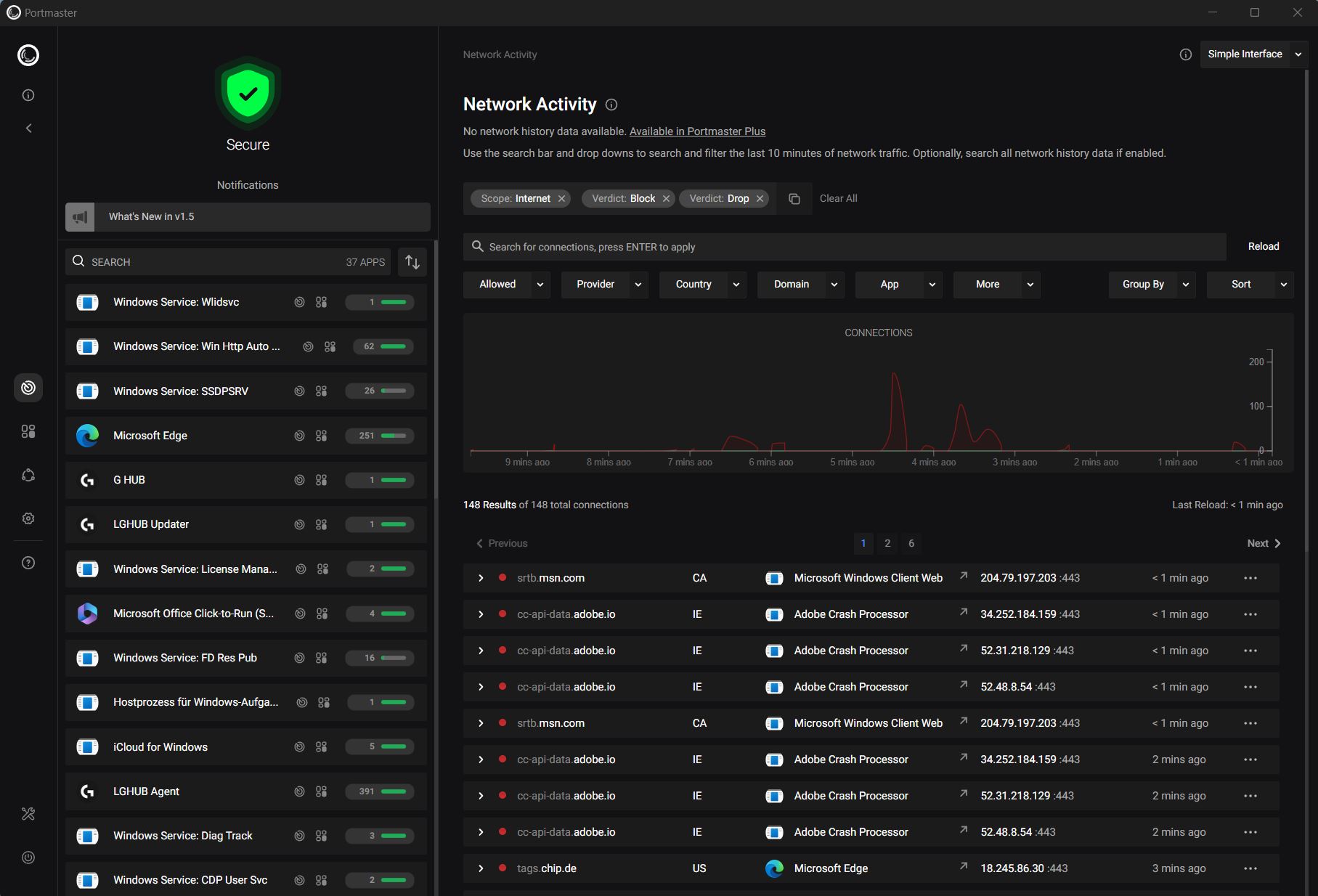Open the Group By dropdown
This screenshot has height=896, width=1318.
point(1151,285)
